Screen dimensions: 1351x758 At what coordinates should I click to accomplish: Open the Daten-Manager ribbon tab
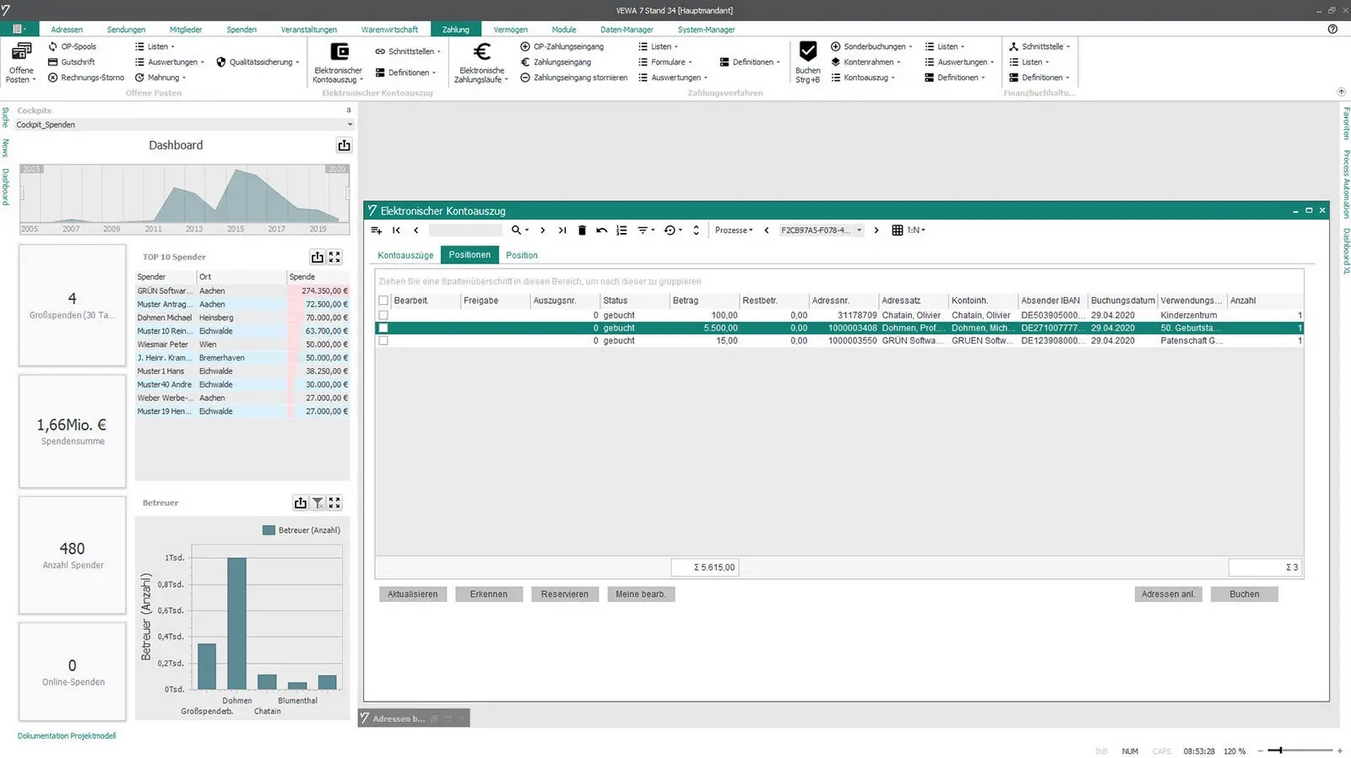[x=627, y=29]
